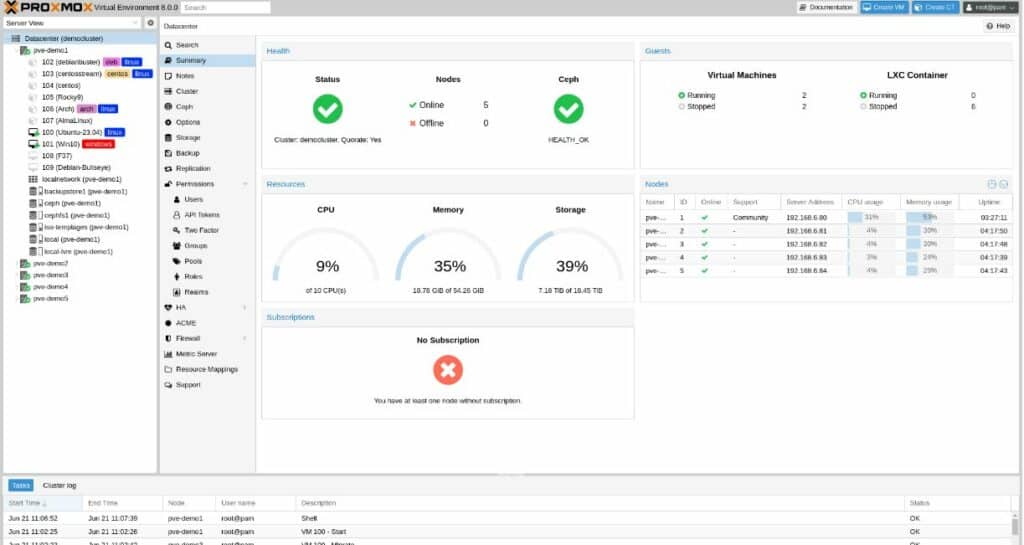Open the Options menu item
The height and width of the screenshot is (545, 1024).
(x=206, y=122)
